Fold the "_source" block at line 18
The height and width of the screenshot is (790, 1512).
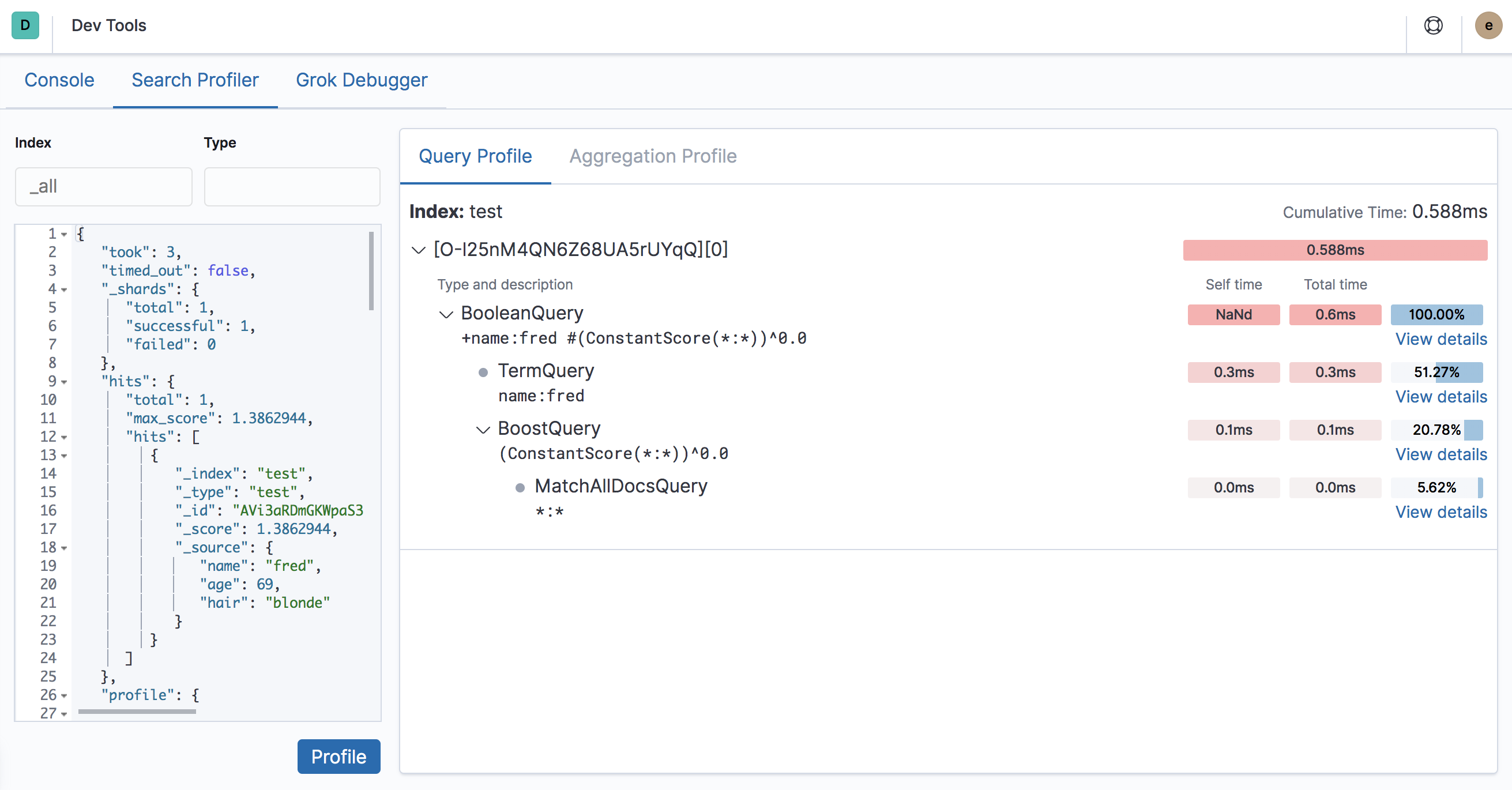64,548
